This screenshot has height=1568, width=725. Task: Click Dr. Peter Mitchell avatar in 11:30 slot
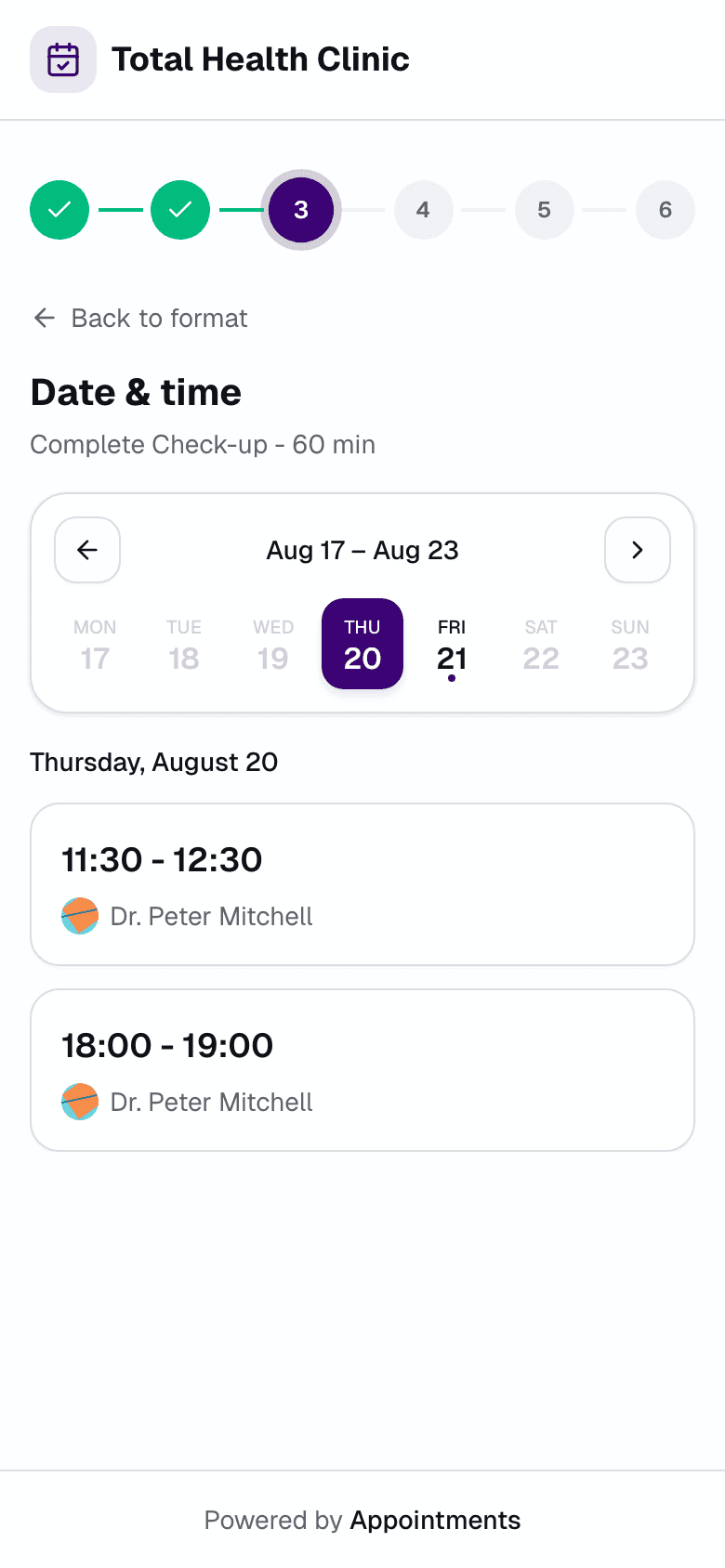[80, 916]
